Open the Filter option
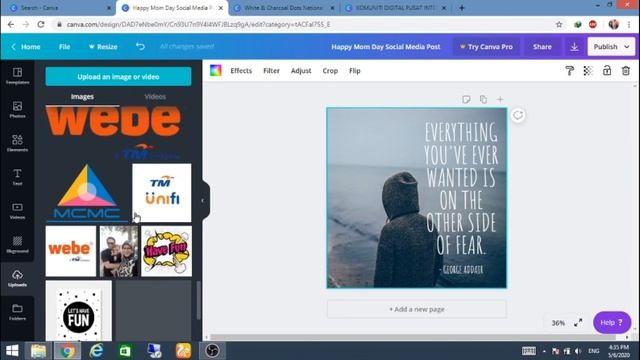Screen dimensions: 640x360 click(x=271, y=71)
